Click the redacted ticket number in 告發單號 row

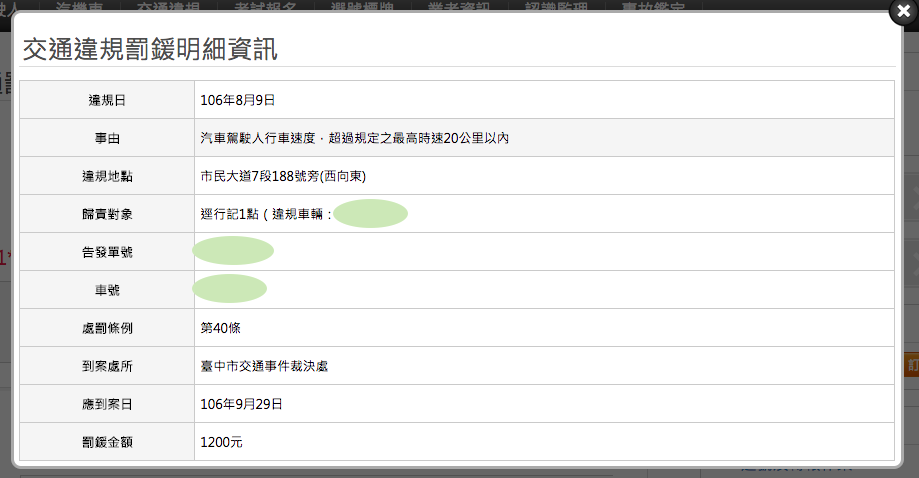pos(233,251)
